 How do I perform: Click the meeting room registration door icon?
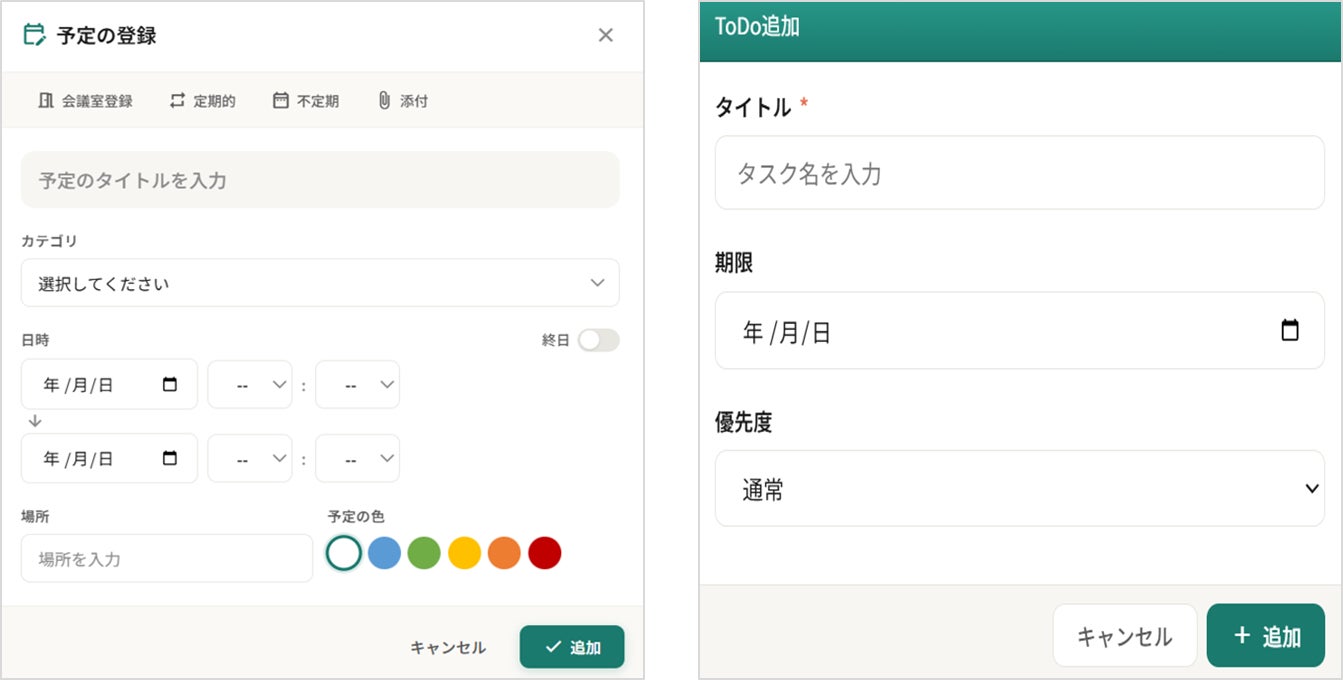[45, 101]
